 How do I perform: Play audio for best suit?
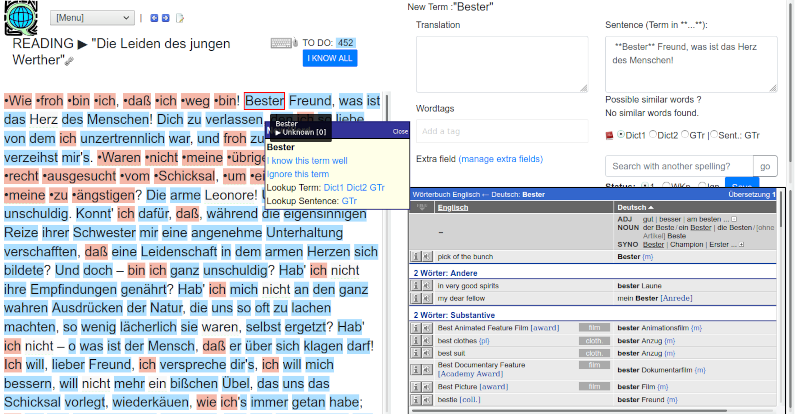pos(427,353)
